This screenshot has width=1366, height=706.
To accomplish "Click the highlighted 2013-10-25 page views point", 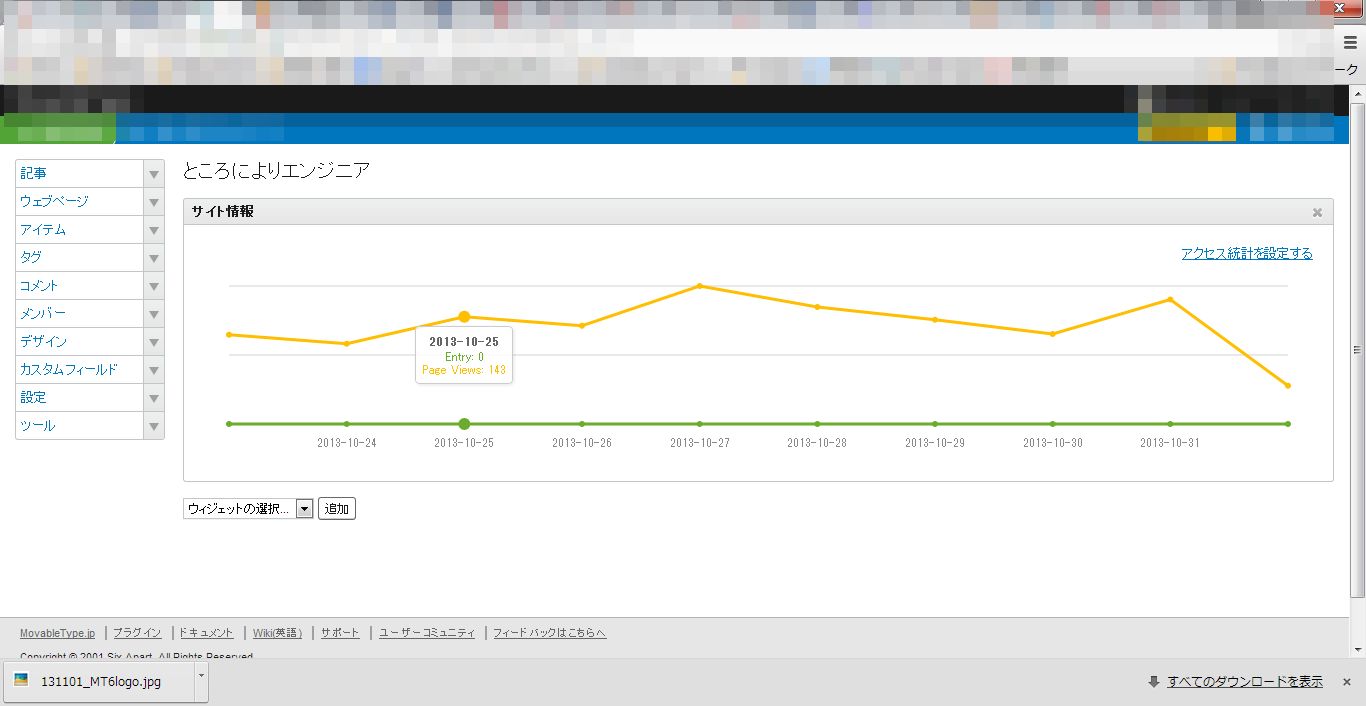I will pos(464,316).
